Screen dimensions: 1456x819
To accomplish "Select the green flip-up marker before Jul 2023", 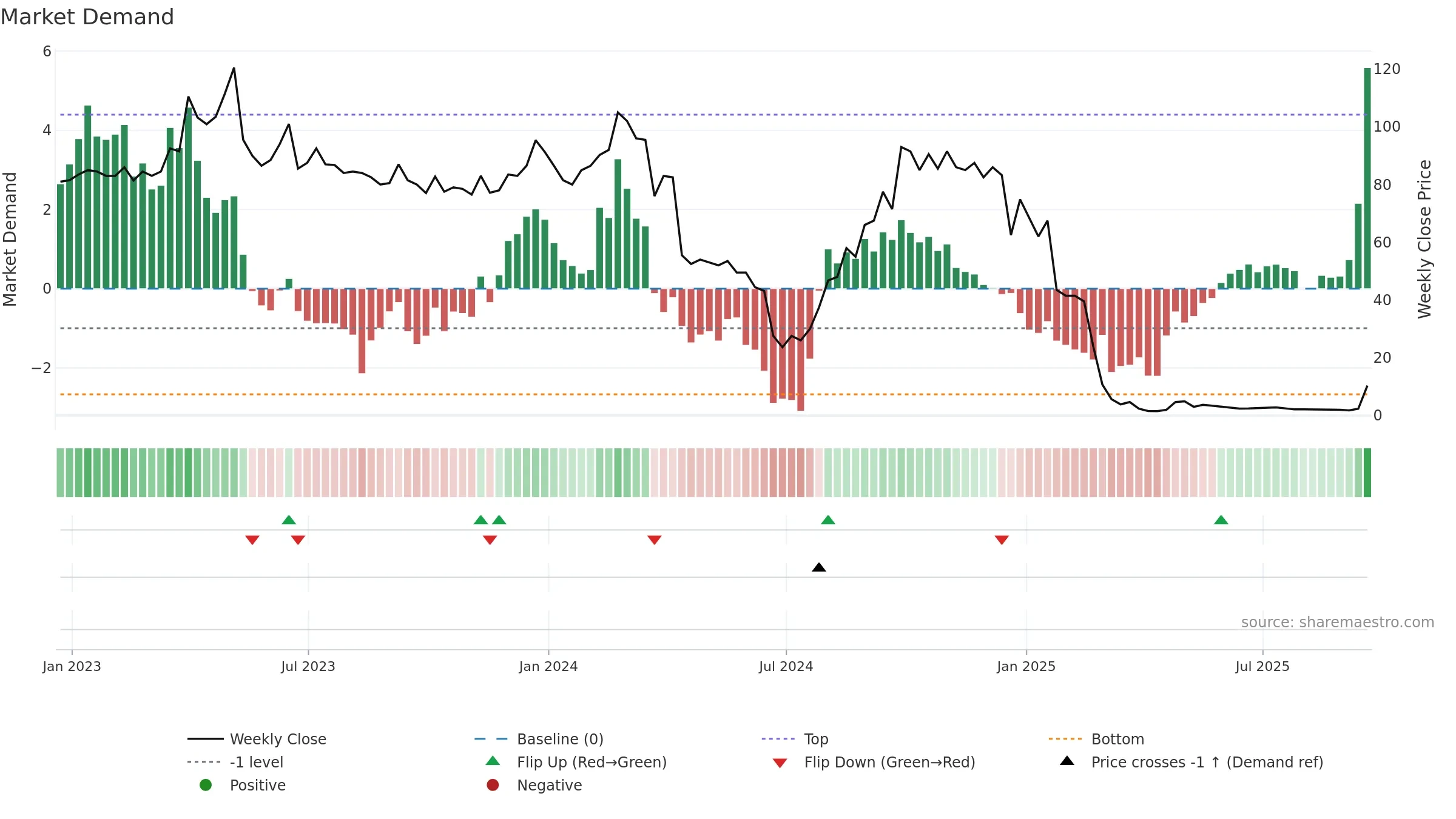I will click(289, 520).
